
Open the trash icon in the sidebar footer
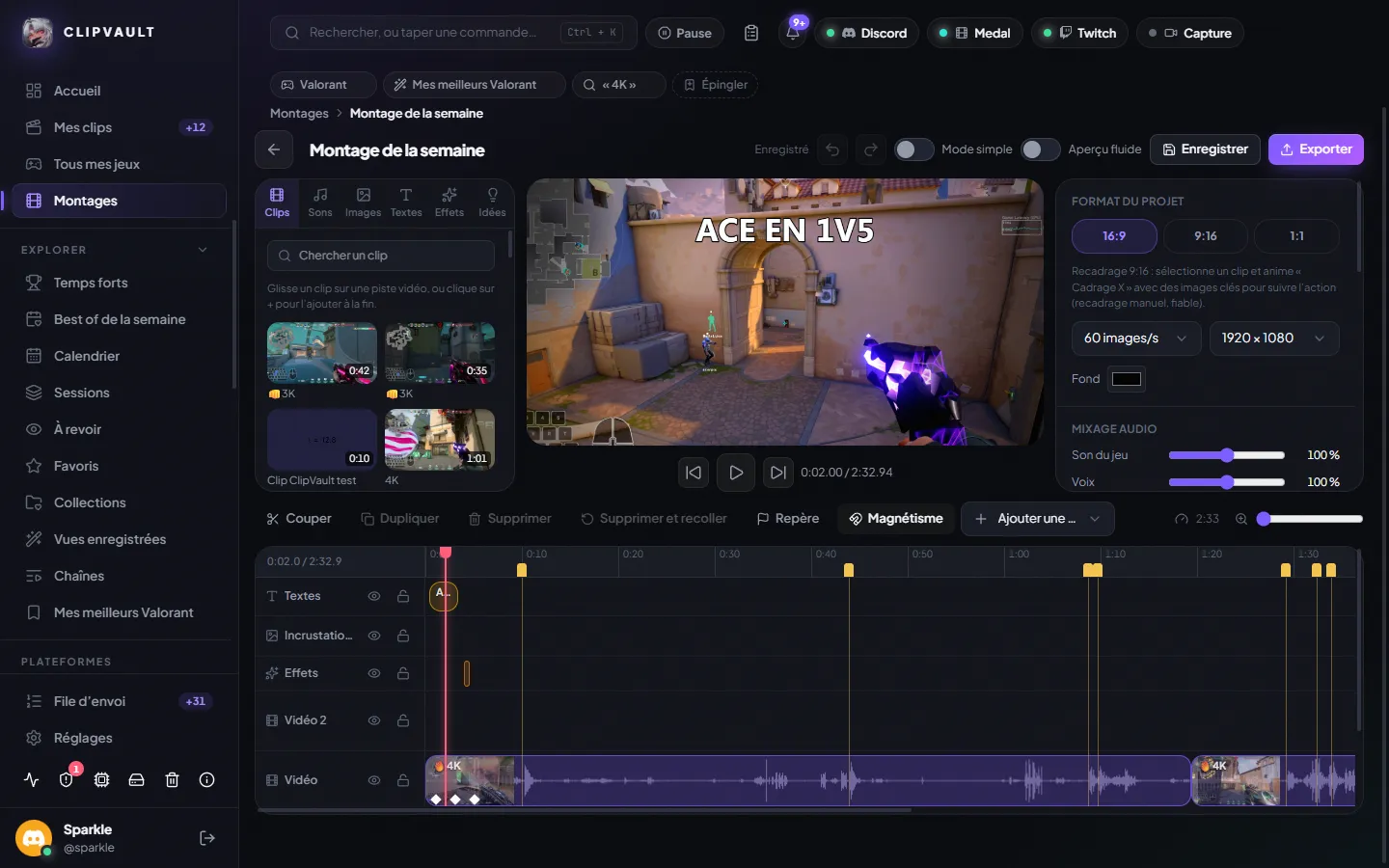tap(172, 780)
